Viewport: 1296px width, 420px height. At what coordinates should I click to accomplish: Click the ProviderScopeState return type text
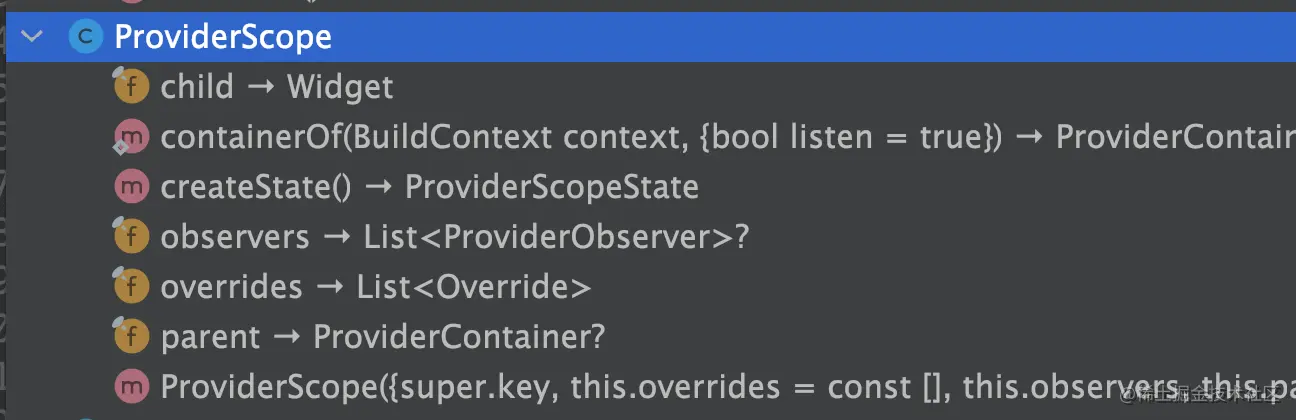(551, 187)
